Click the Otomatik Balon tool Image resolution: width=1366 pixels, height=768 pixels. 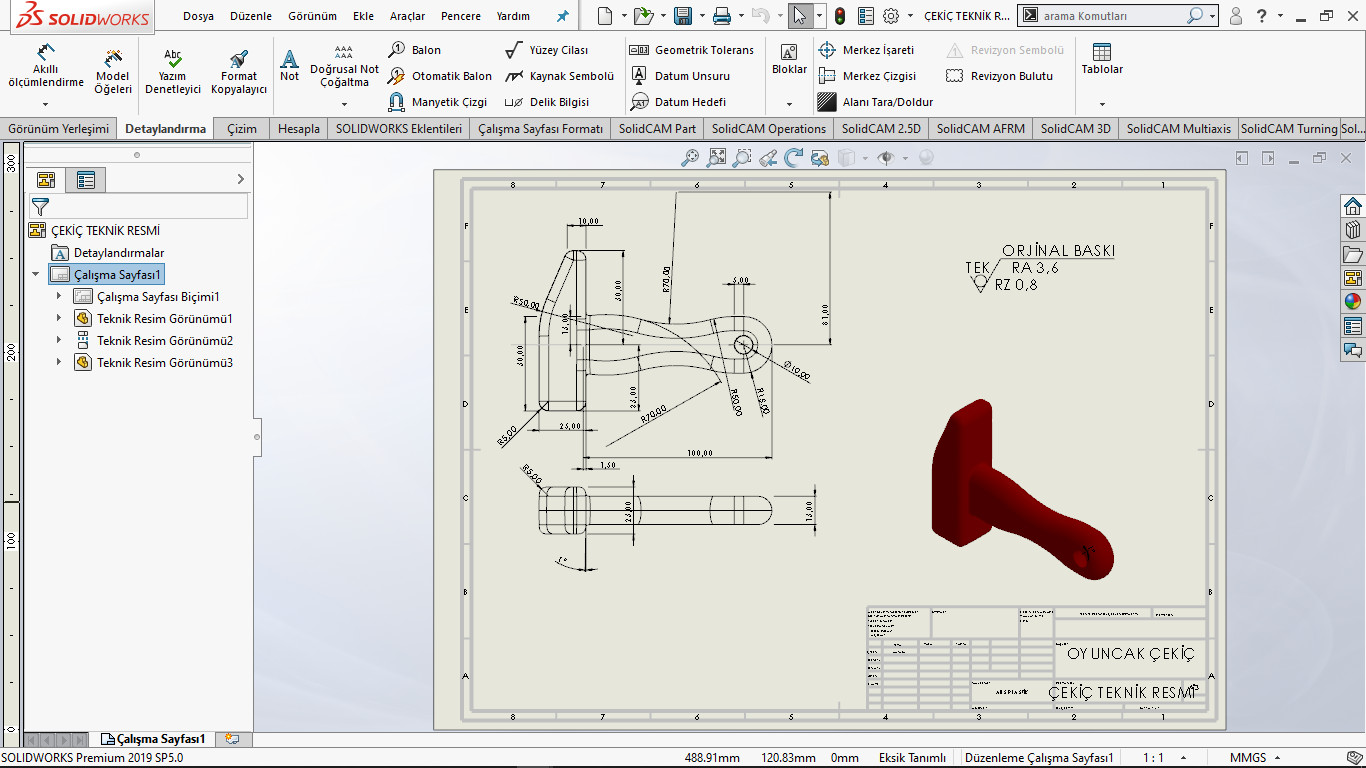pyautogui.click(x=440, y=76)
